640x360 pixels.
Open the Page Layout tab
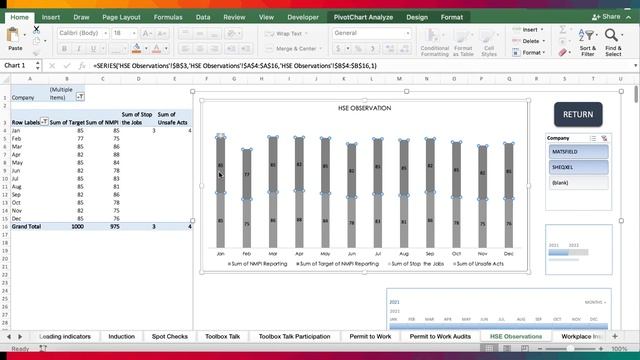point(121,17)
